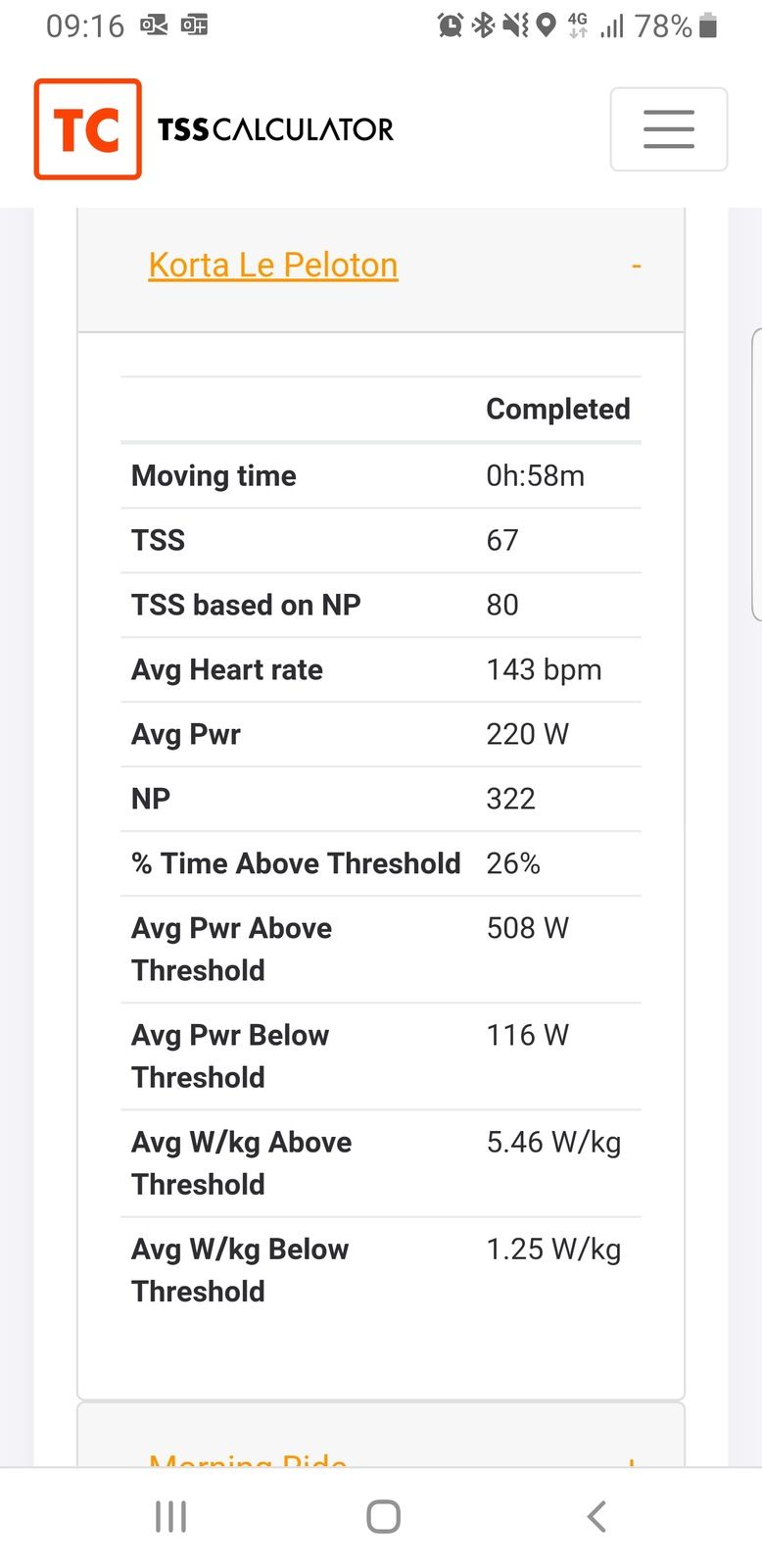Tap the alarm clock status icon
This screenshot has width=762, height=1568.
tap(451, 25)
